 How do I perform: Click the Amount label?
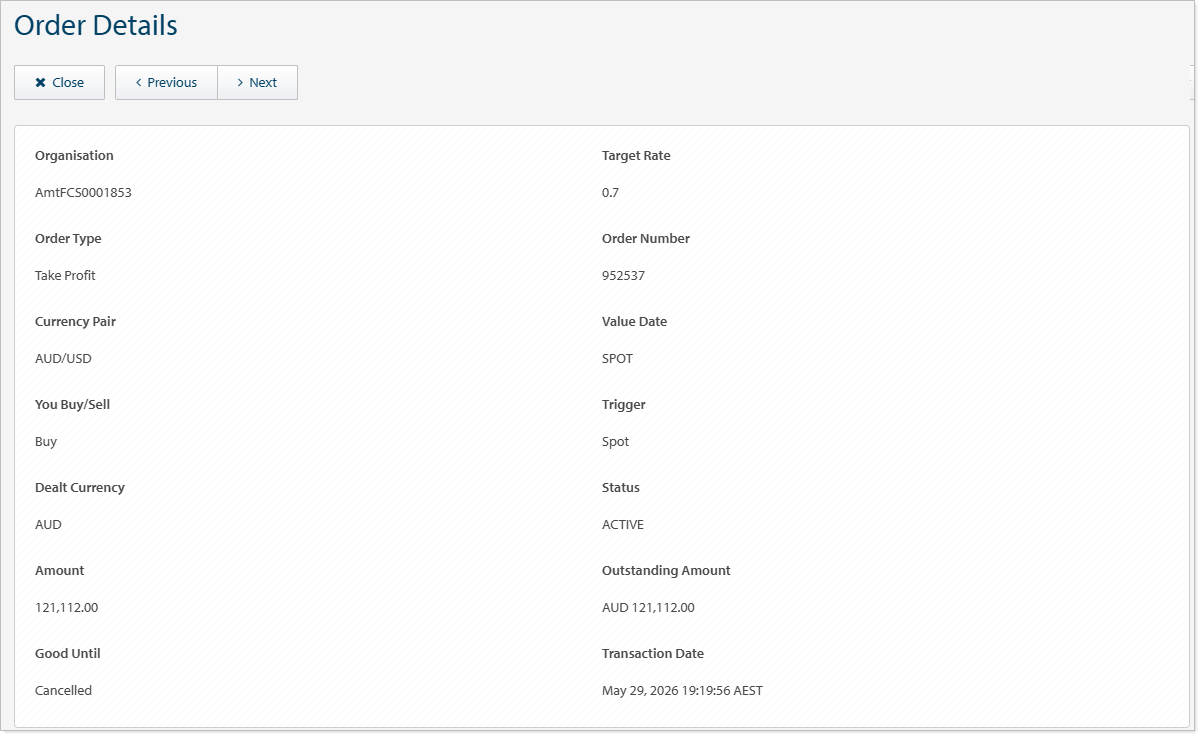60,571
